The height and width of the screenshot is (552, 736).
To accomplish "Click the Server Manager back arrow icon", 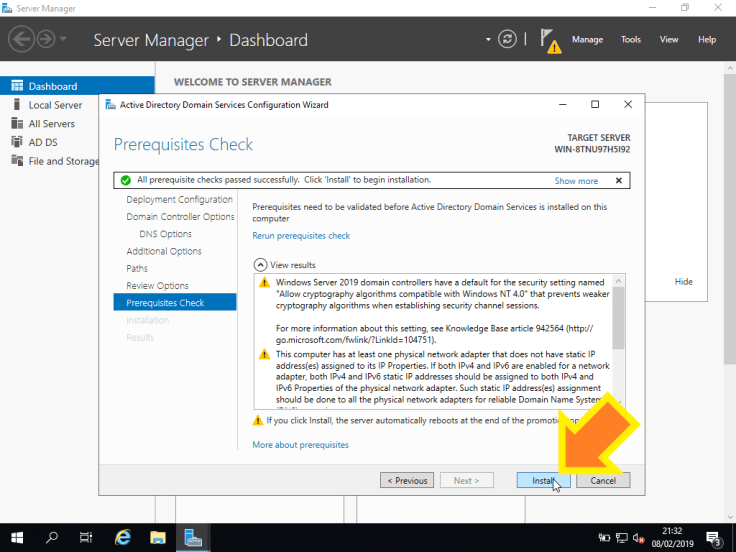I will [21, 40].
